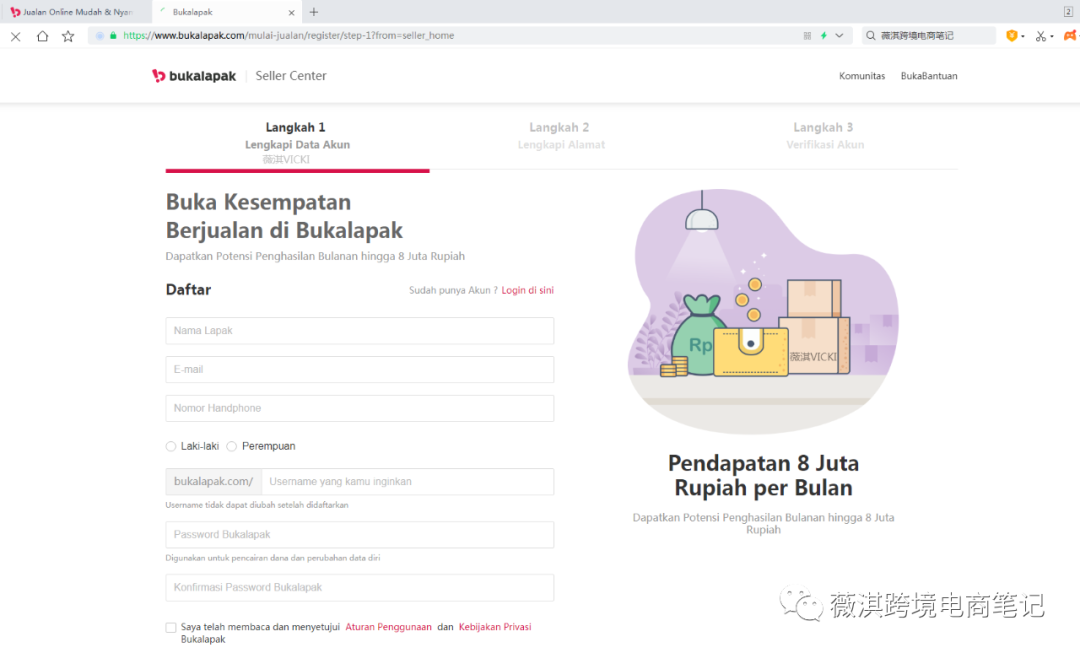Focus the E-mail input field

360,369
